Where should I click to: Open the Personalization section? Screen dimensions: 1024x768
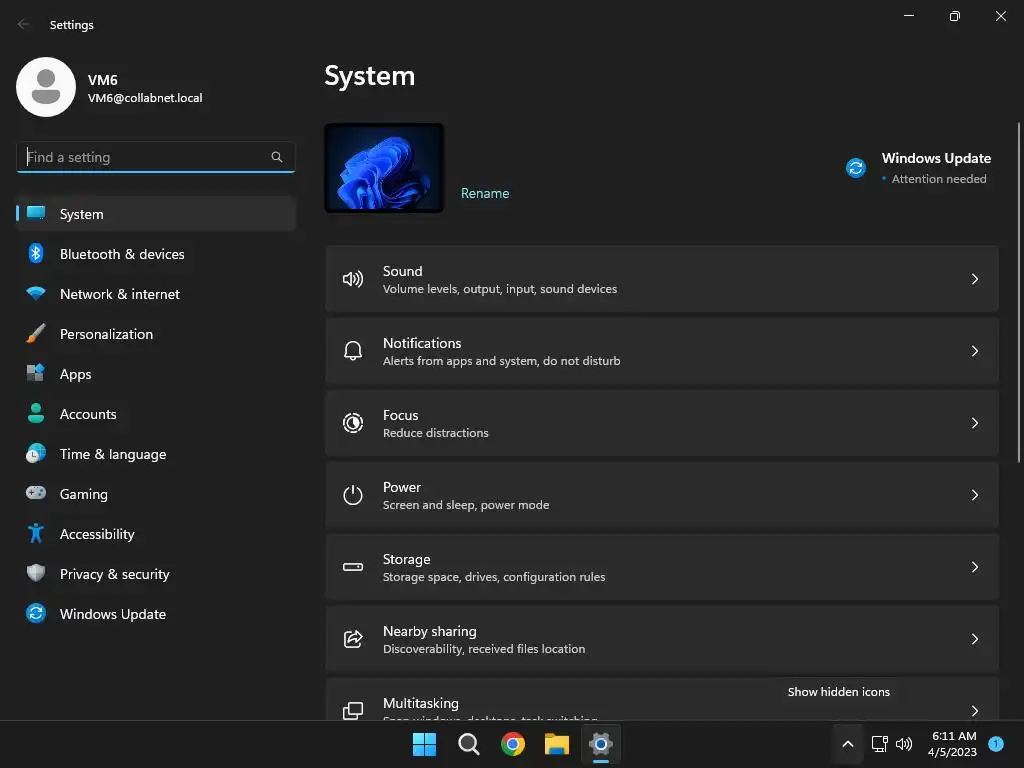click(x=156, y=334)
